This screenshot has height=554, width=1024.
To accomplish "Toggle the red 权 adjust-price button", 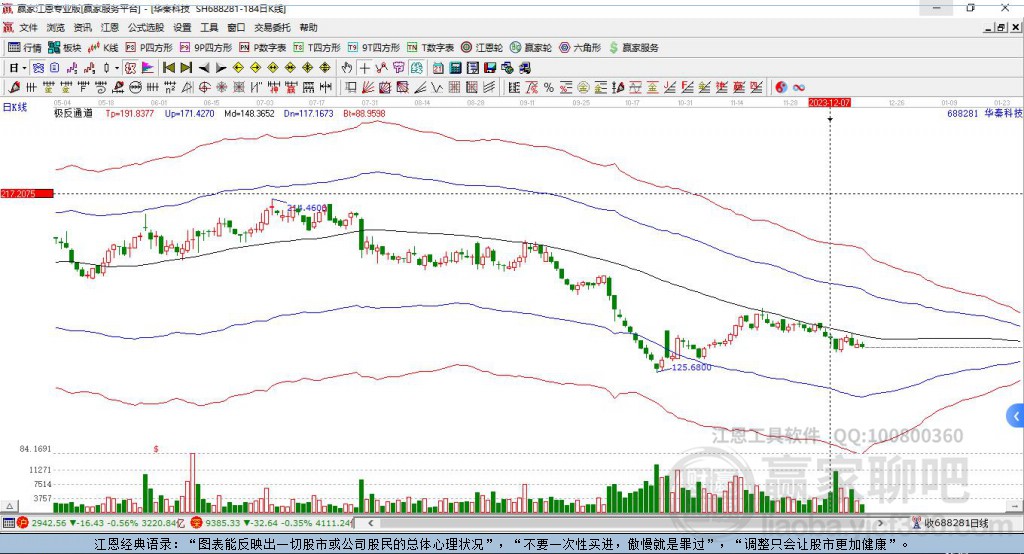I will coord(131,68).
